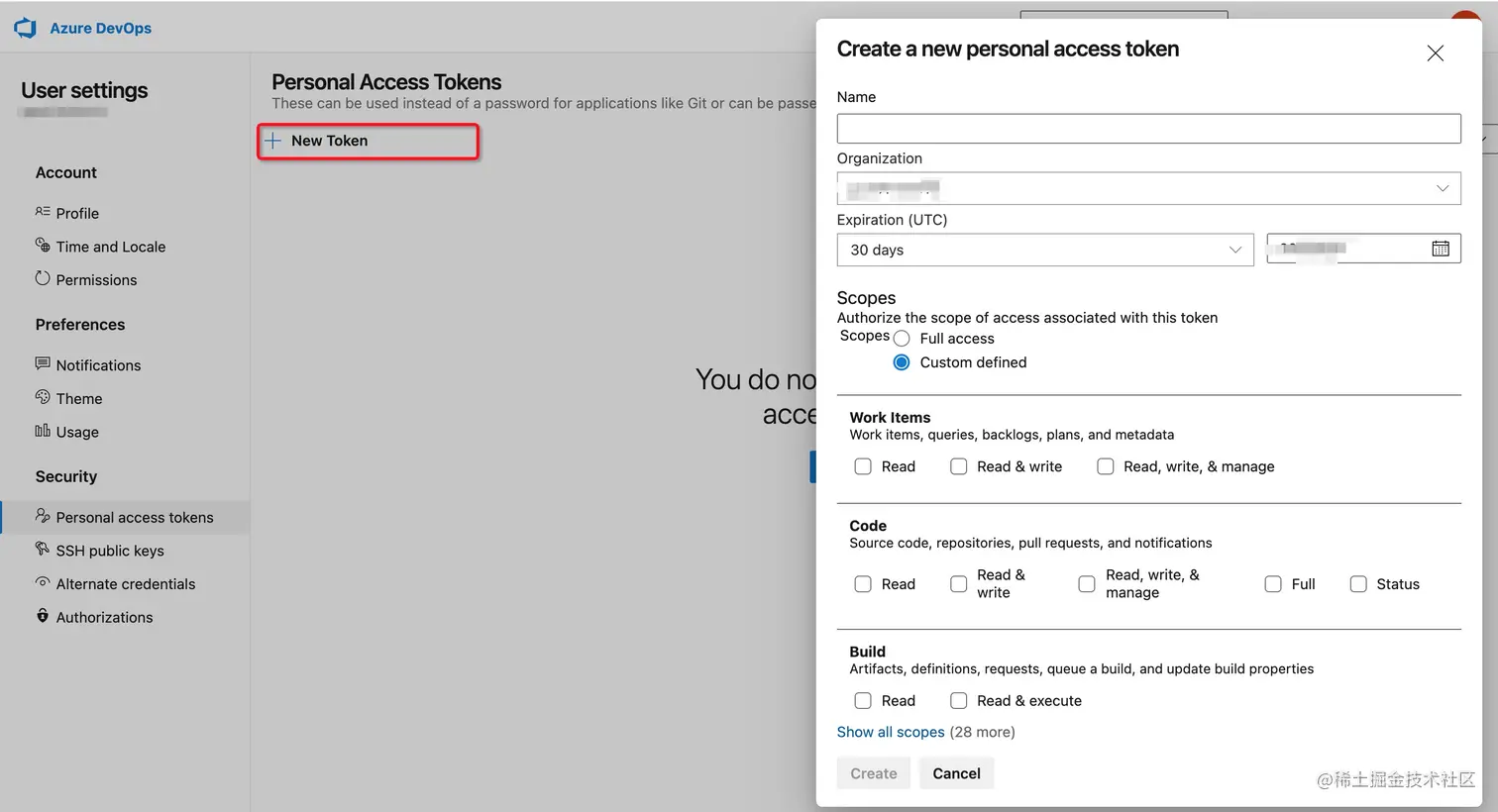The width and height of the screenshot is (1498, 812).
Task: Click the Usage chart icon
Action: coord(43,430)
